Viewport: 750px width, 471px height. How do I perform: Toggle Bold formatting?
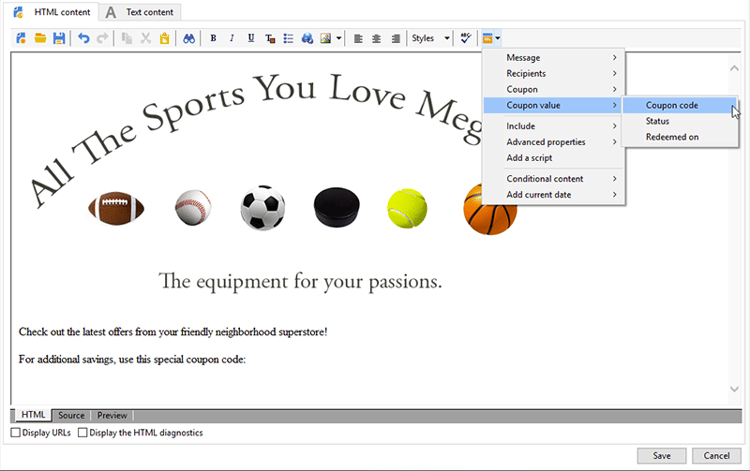(213, 38)
